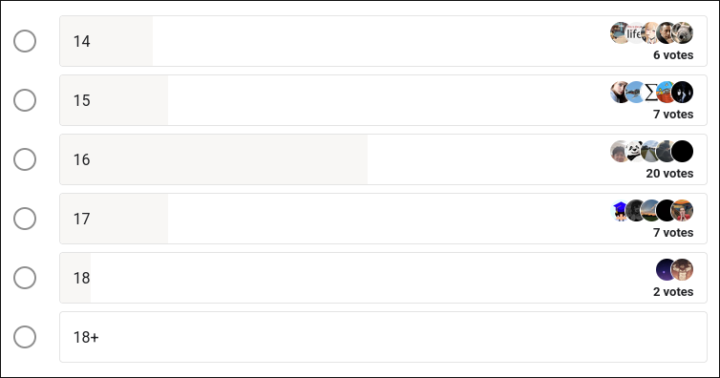Image resolution: width=720 pixels, height=378 pixels.
Task: Choose the radio button for option 15
Action: (25, 101)
